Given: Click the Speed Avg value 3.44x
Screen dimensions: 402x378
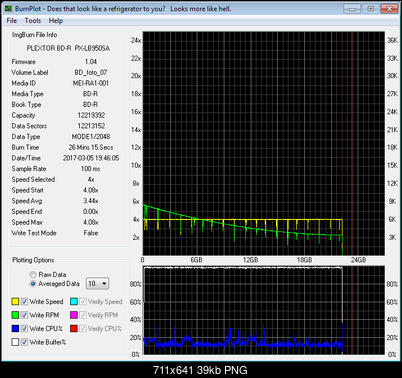Looking at the screenshot, I should (x=91, y=201).
